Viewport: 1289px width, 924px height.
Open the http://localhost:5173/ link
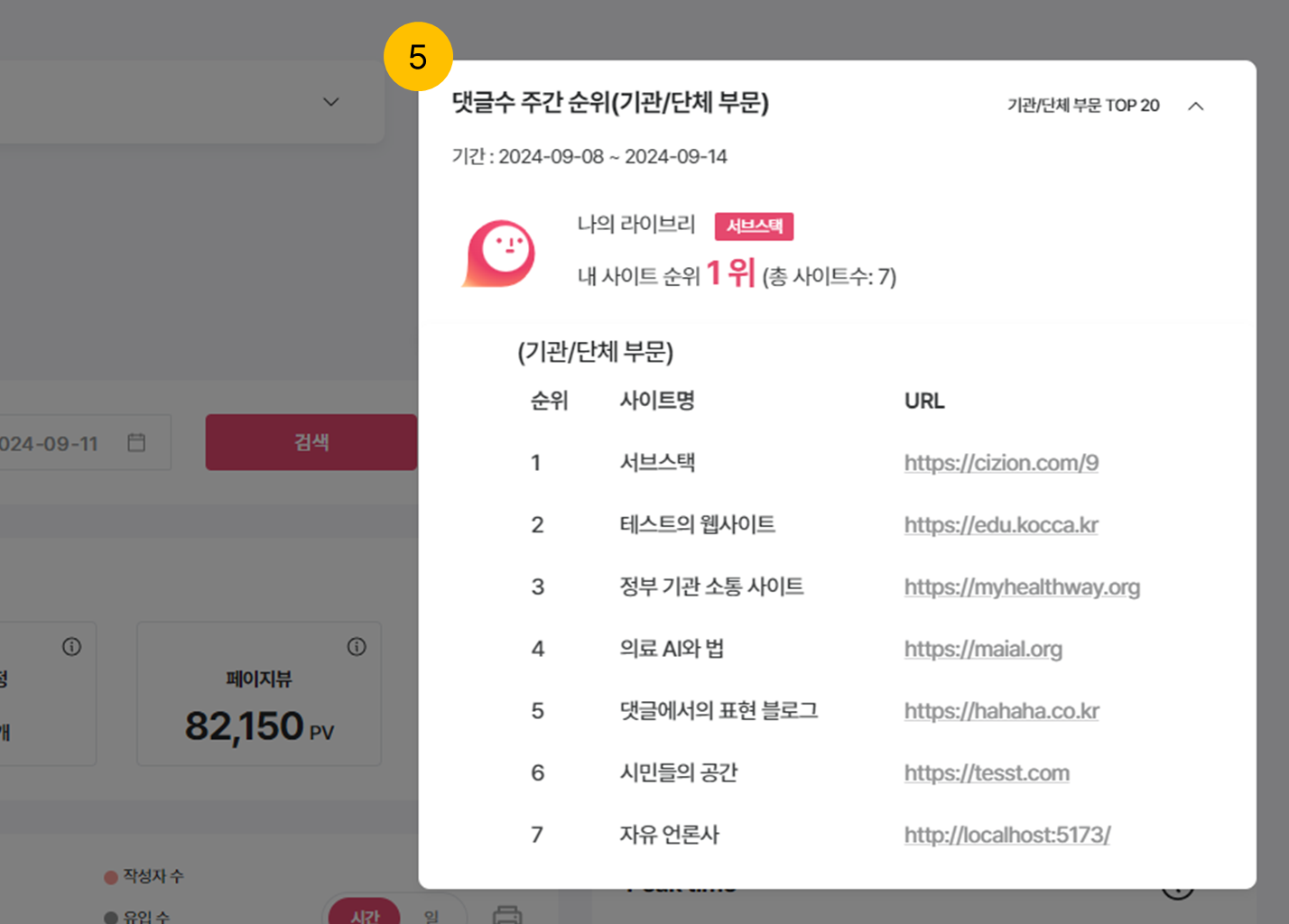click(x=1007, y=835)
